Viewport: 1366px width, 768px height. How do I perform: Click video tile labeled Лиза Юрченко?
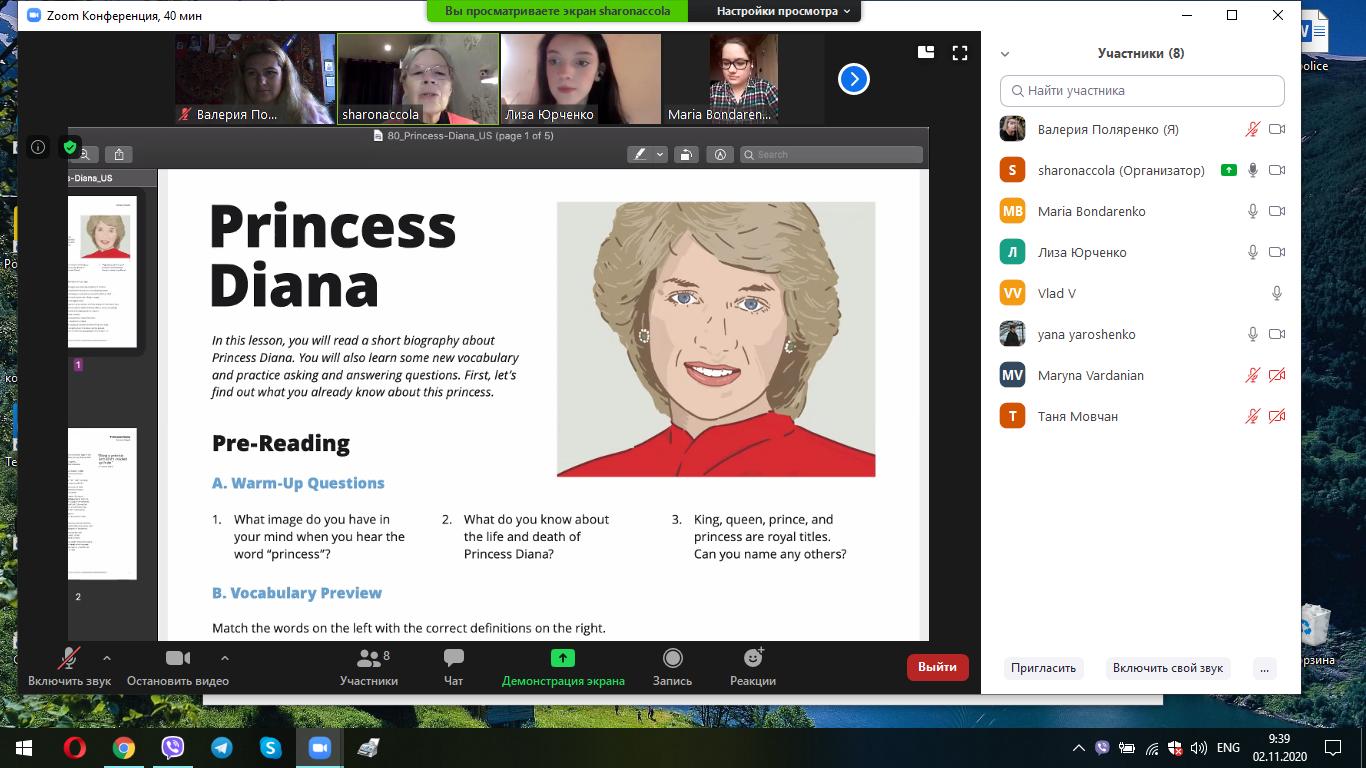581,78
